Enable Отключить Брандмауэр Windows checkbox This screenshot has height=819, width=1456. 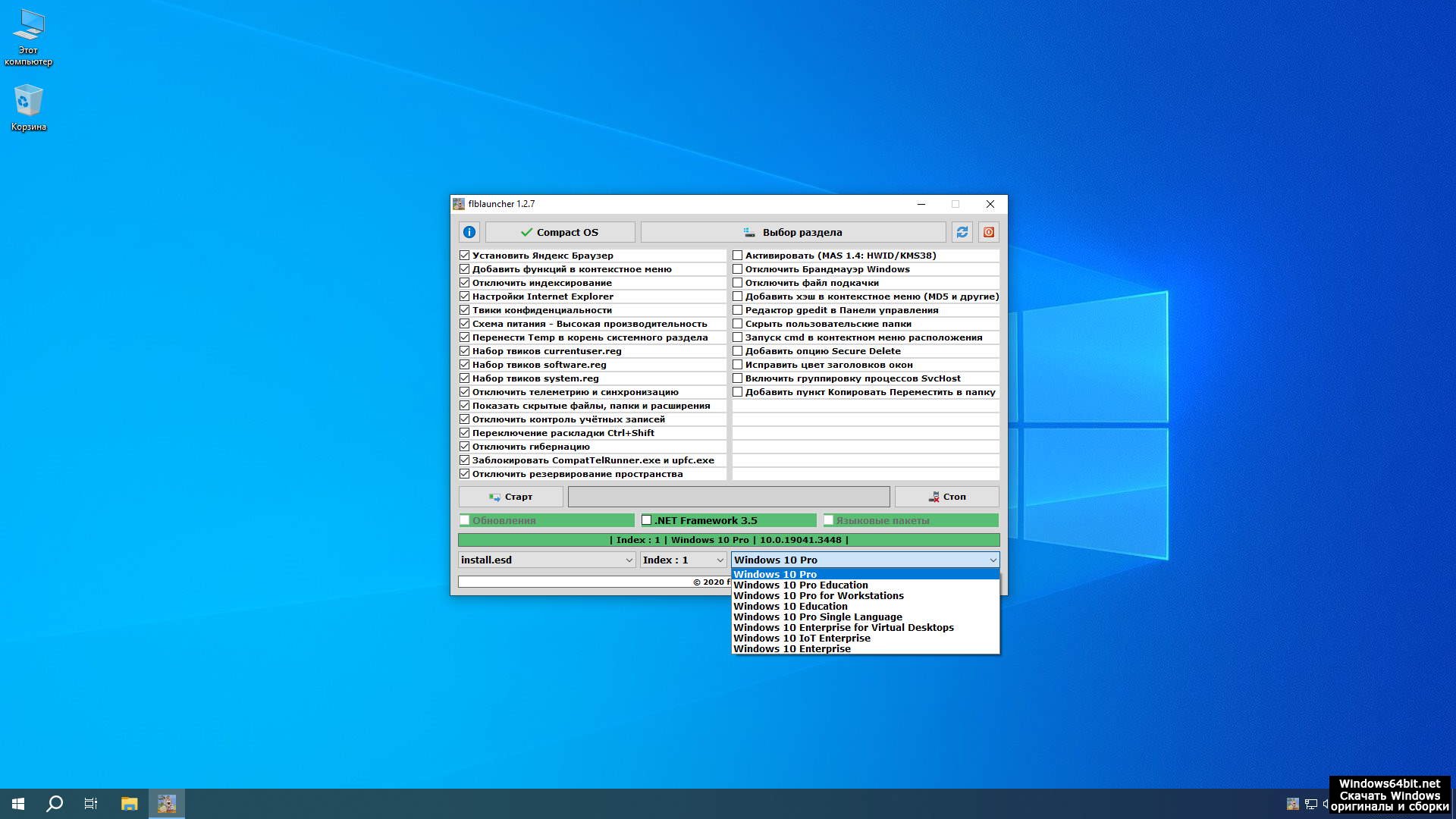point(737,269)
